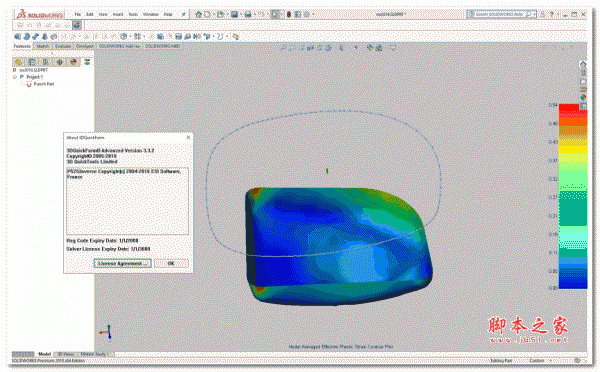Open the Help menu
This screenshot has width=600, height=372.
pyautogui.click(x=168, y=15)
